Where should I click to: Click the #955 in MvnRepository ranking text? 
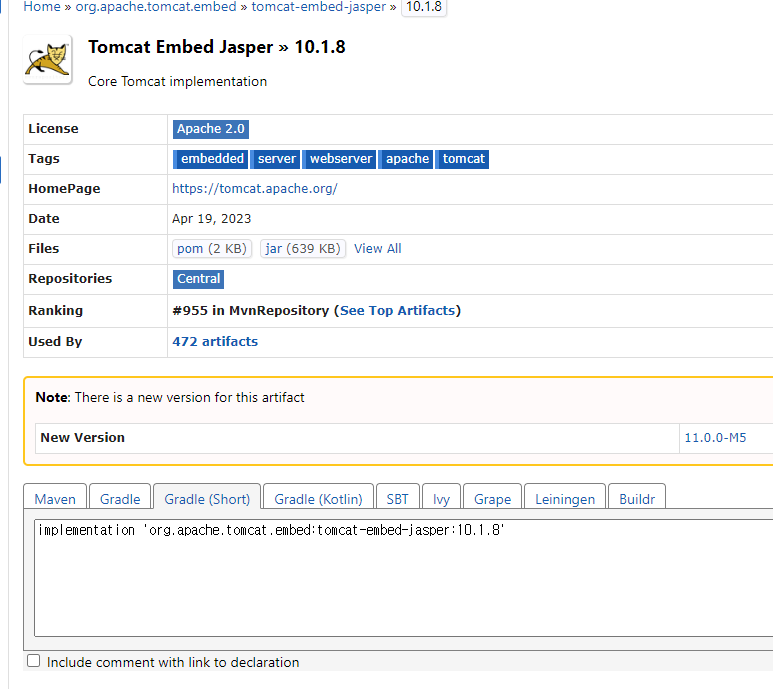click(x=250, y=310)
